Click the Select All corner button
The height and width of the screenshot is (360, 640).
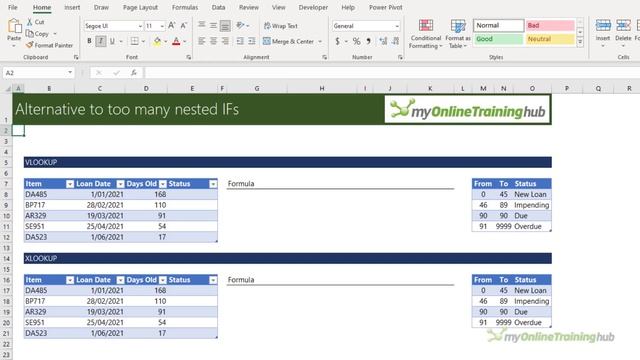point(7,88)
